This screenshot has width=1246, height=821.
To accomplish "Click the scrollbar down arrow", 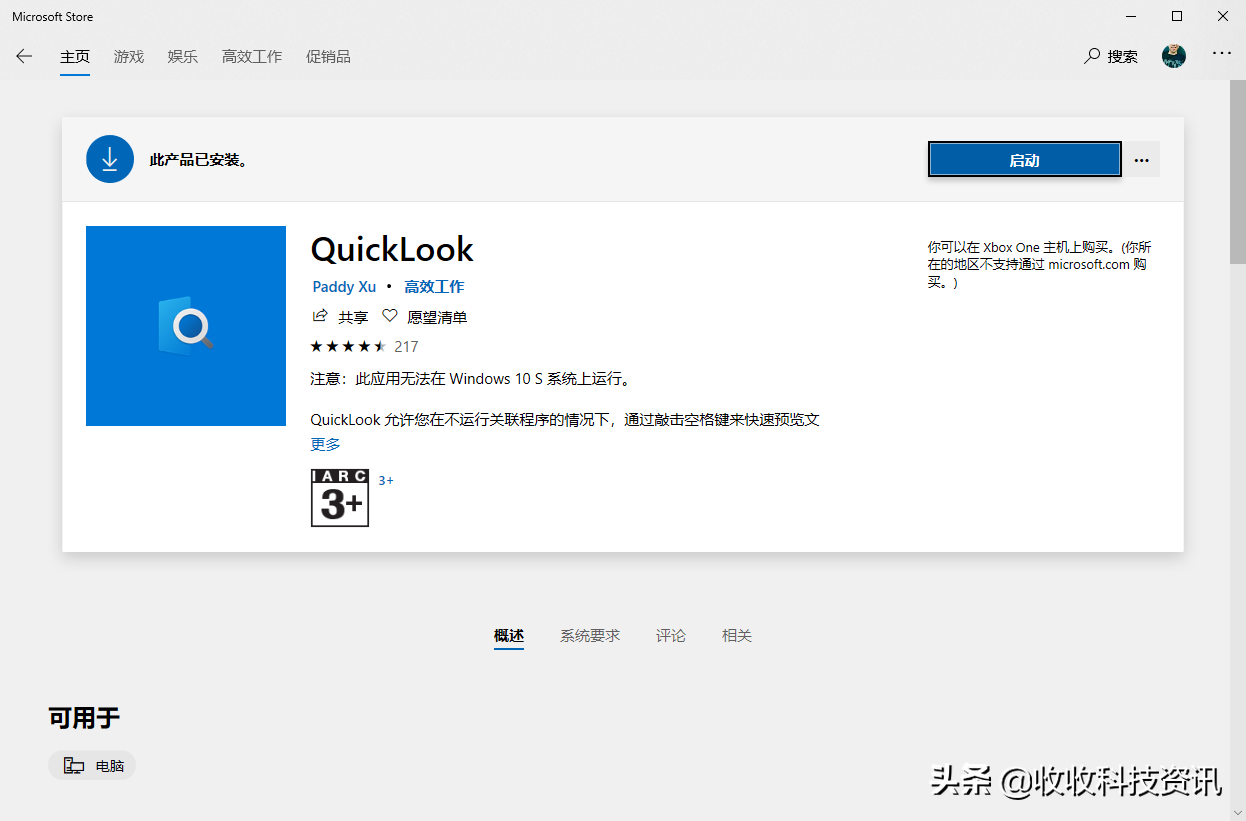I will [1237, 813].
